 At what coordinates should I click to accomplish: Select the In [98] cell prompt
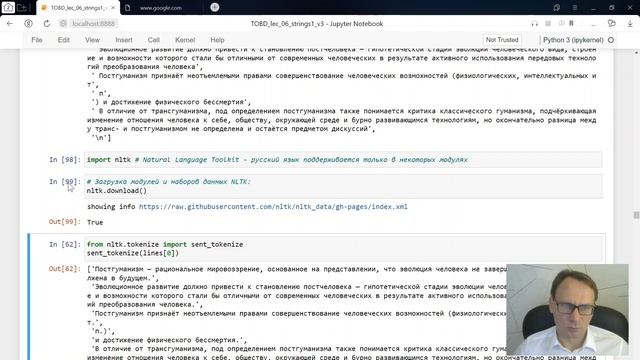(x=65, y=160)
